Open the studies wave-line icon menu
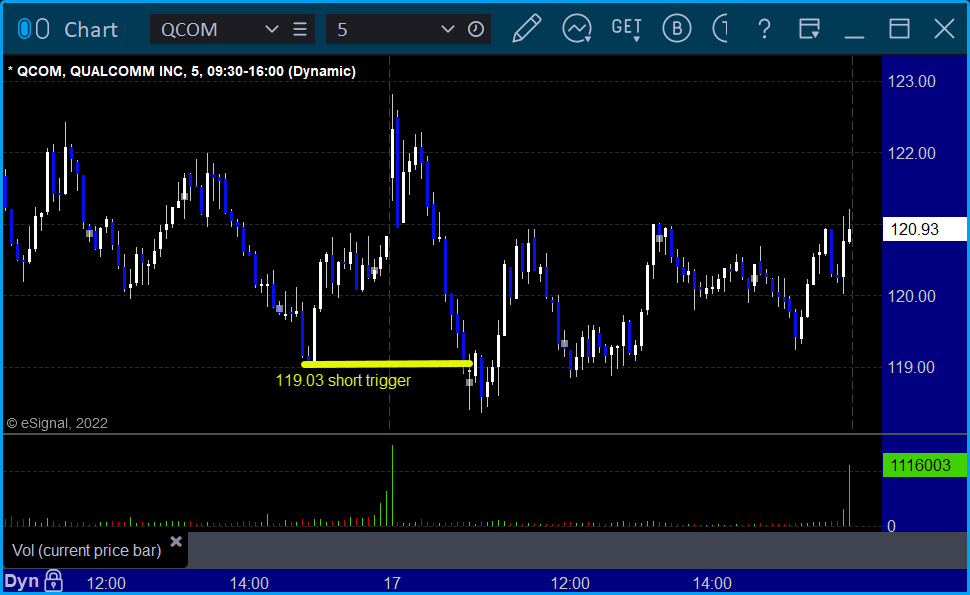This screenshot has width=970, height=595. pyautogui.click(x=577, y=29)
